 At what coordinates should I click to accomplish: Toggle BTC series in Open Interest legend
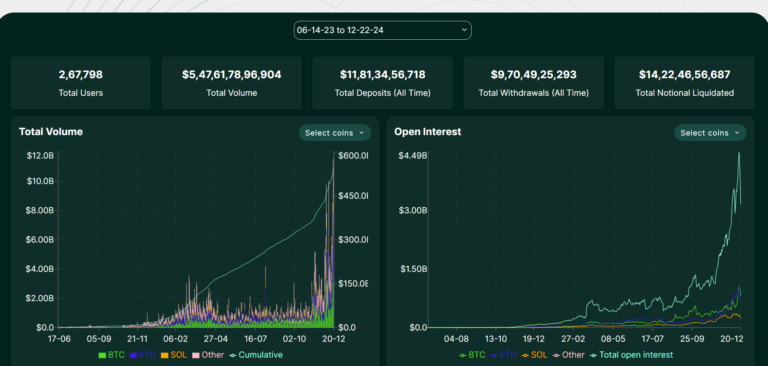click(x=473, y=355)
